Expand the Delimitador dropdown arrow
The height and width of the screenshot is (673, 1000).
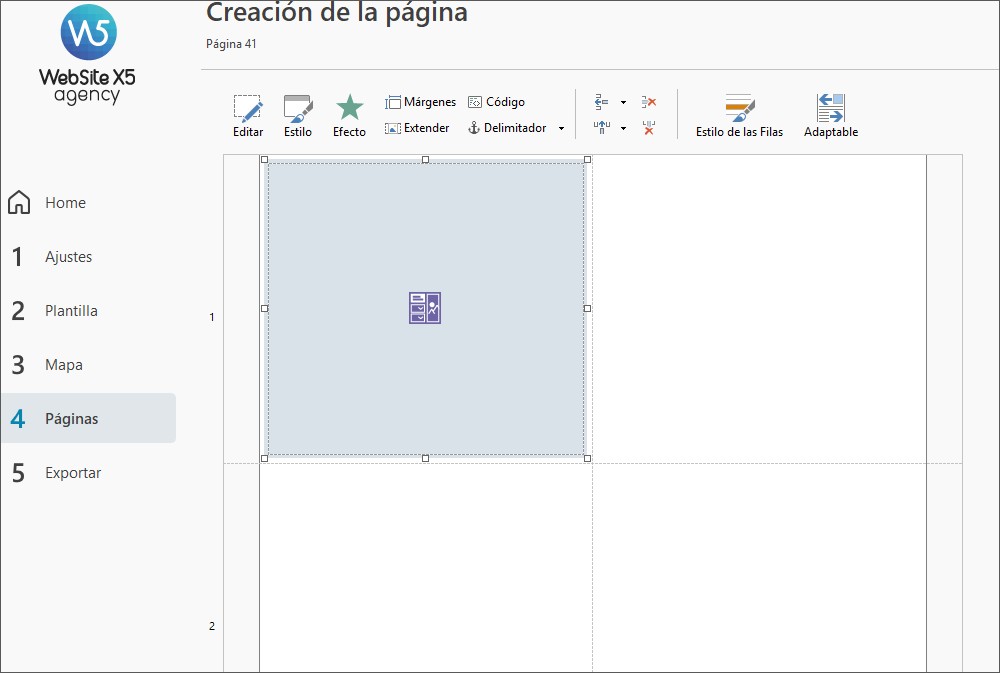(561, 129)
